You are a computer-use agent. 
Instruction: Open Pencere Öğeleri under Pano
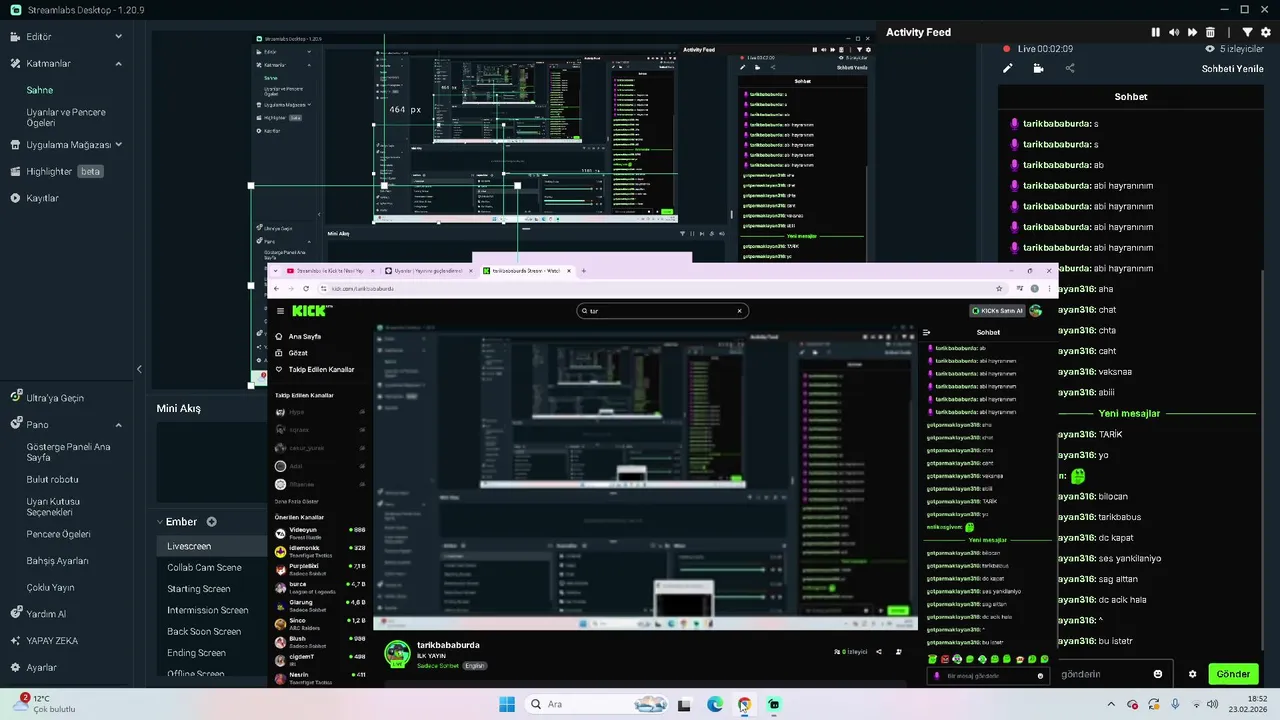click(58, 534)
